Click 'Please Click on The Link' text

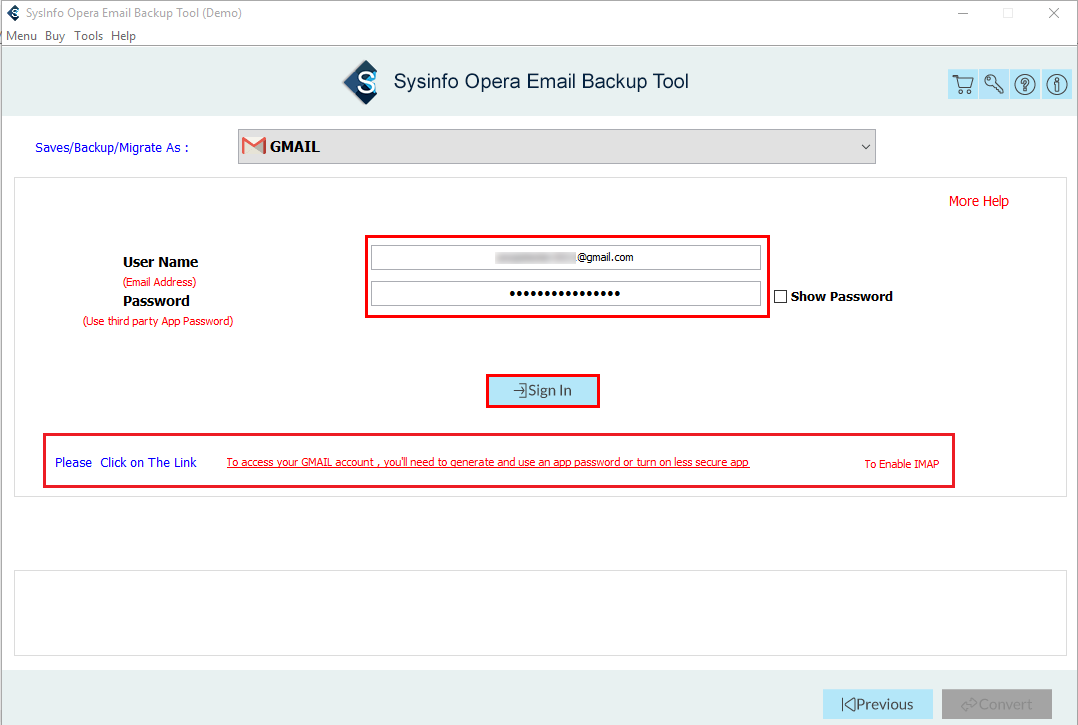126,462
